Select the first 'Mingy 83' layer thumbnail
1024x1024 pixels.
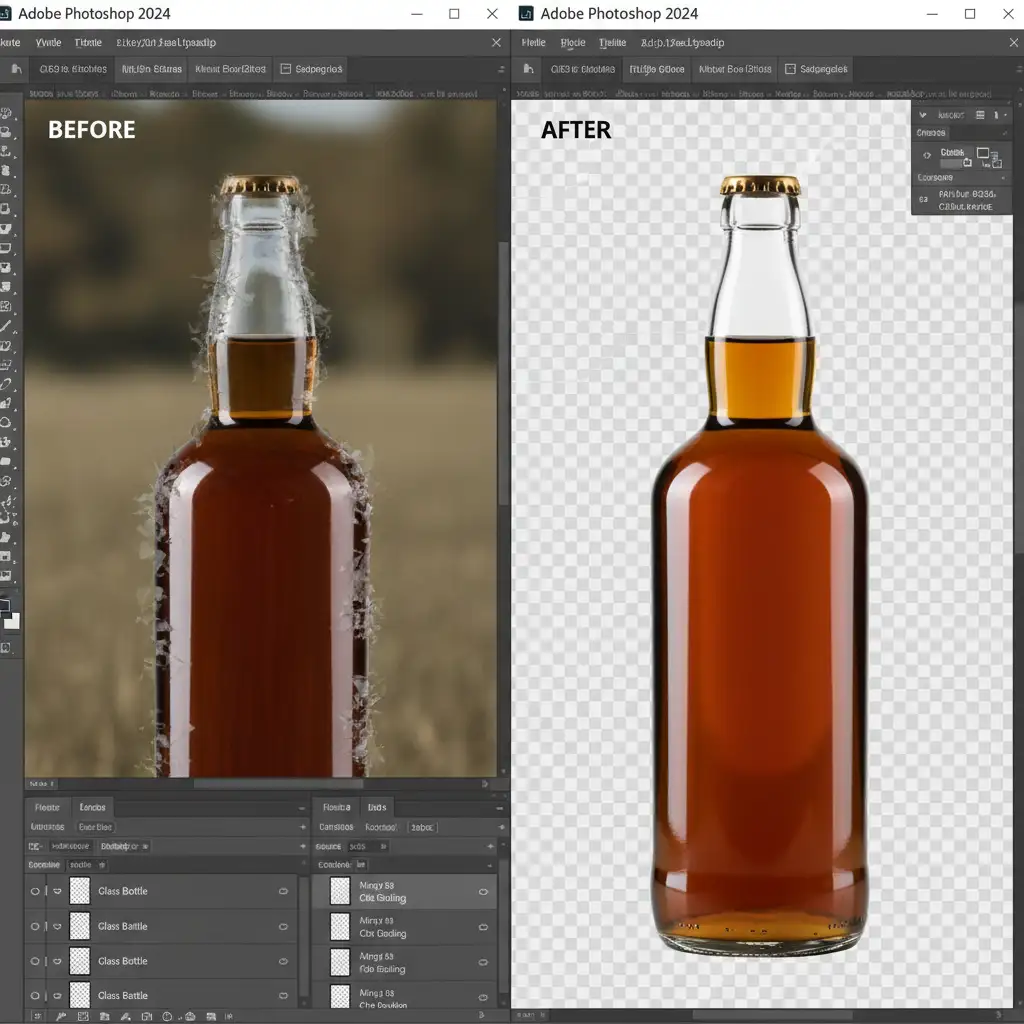coord(340,891)
